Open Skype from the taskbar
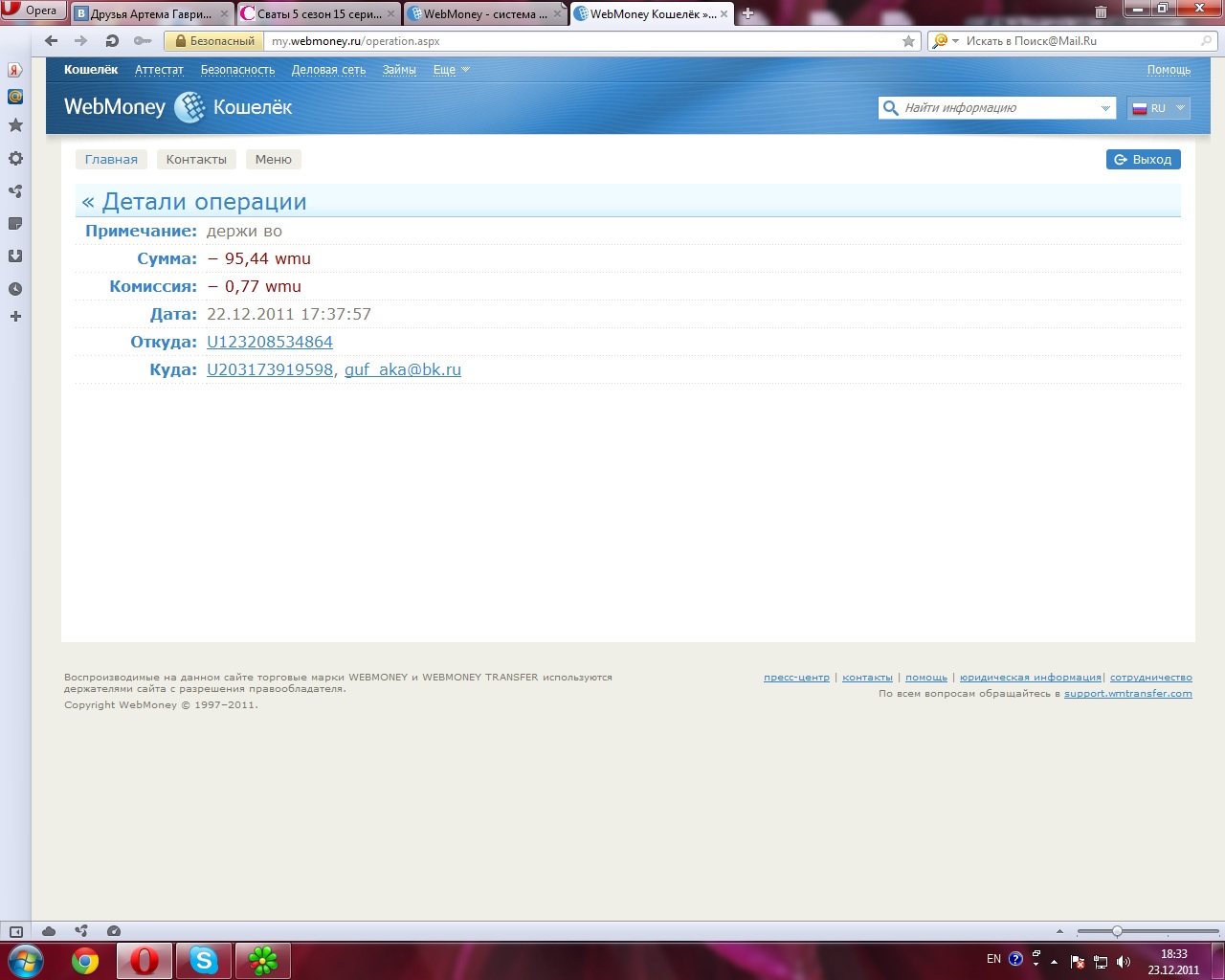The height and width of the screenshot is (980, 1225). (204, 961)
